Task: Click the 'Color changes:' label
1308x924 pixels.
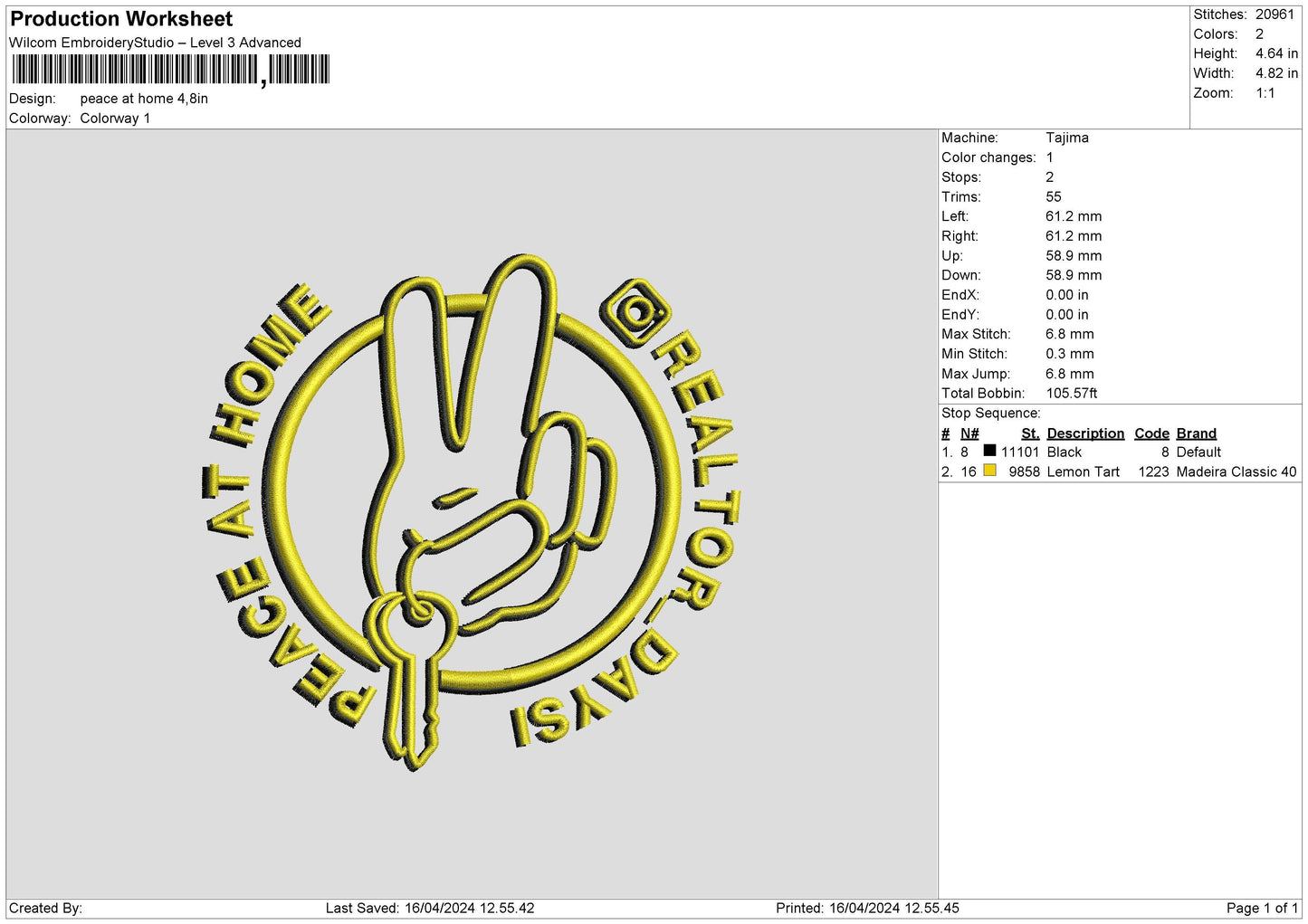Action: pos(988,157)
